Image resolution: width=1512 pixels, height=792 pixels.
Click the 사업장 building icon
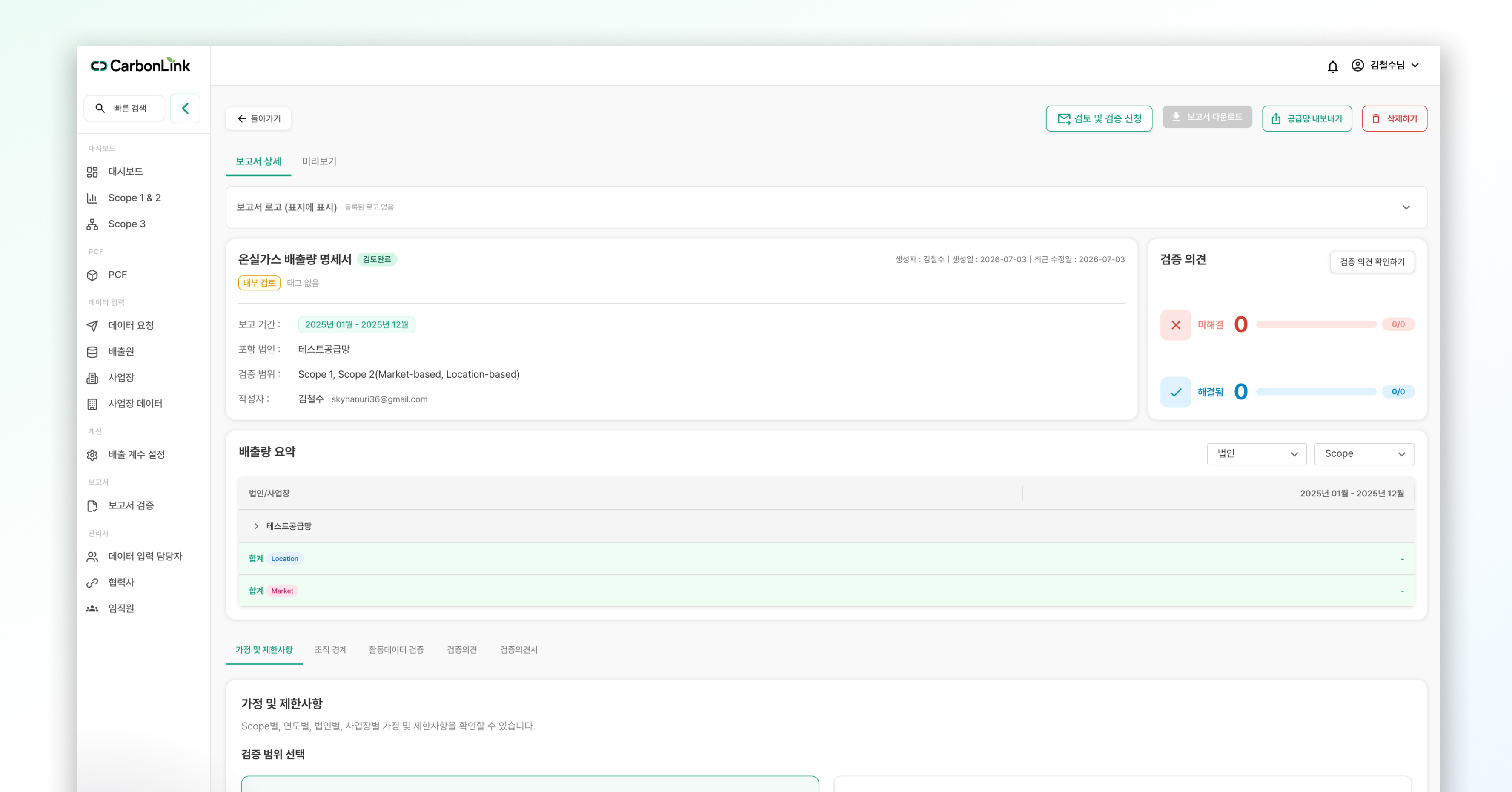point(92,378)
